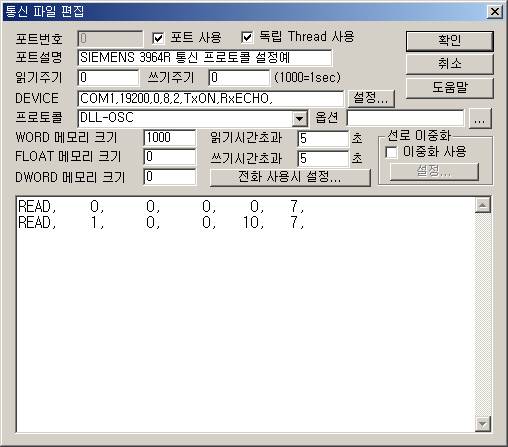The image size is (508, 447).
Task: Click the 쓰기주기 input field
Action: [239, 78]
